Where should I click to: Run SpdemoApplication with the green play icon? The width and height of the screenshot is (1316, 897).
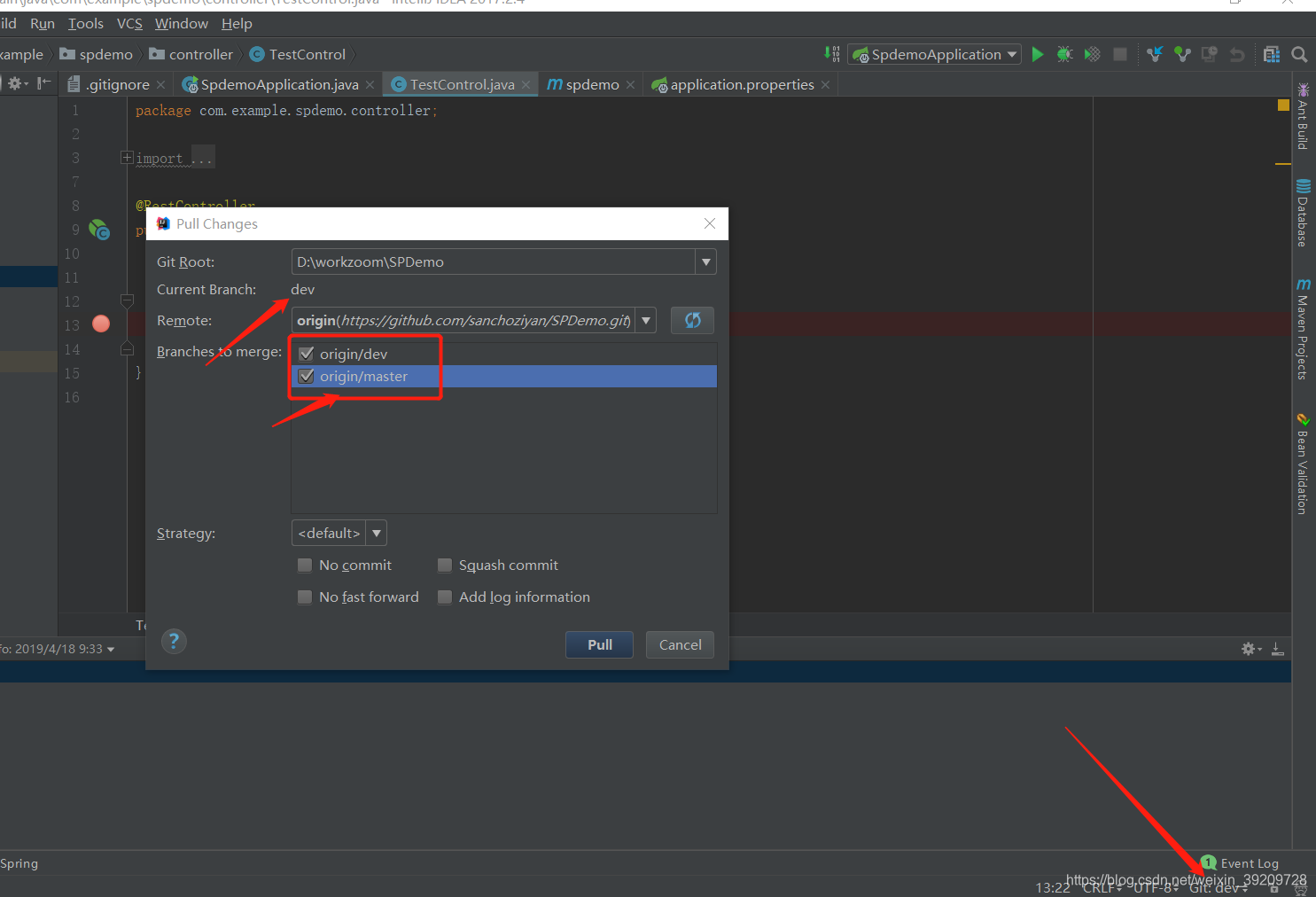1038,54
